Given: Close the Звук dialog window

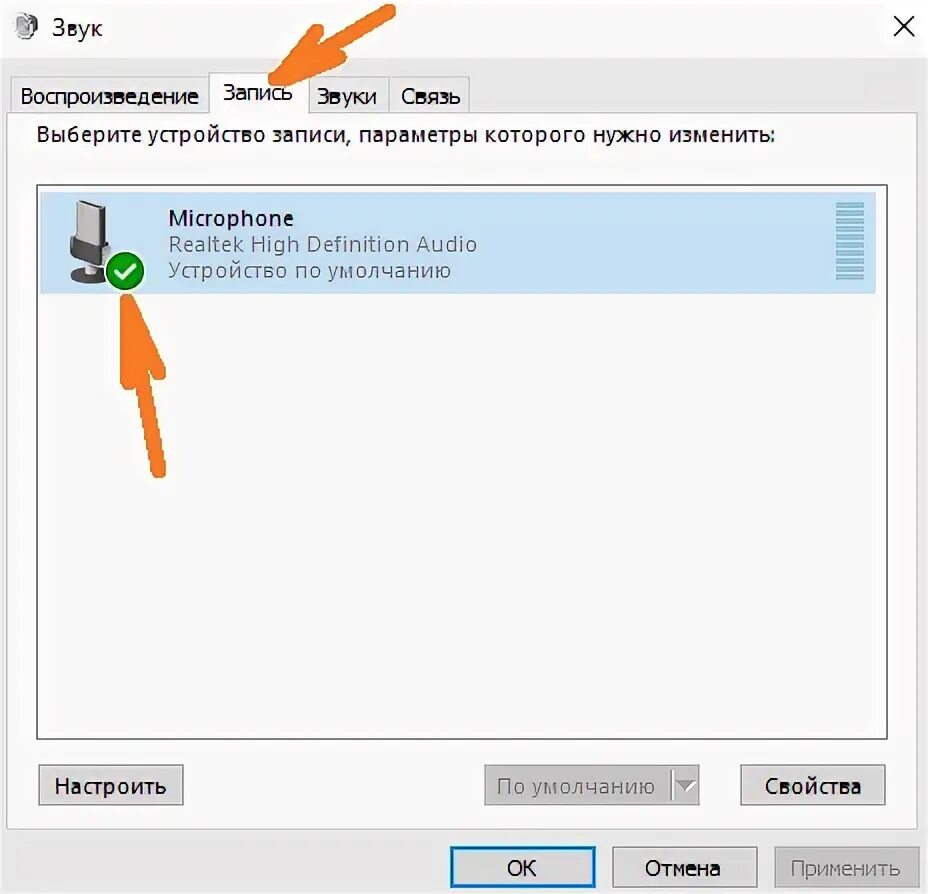Looking at the screenshot, I should pyautogui.click(x=904, y=27).
